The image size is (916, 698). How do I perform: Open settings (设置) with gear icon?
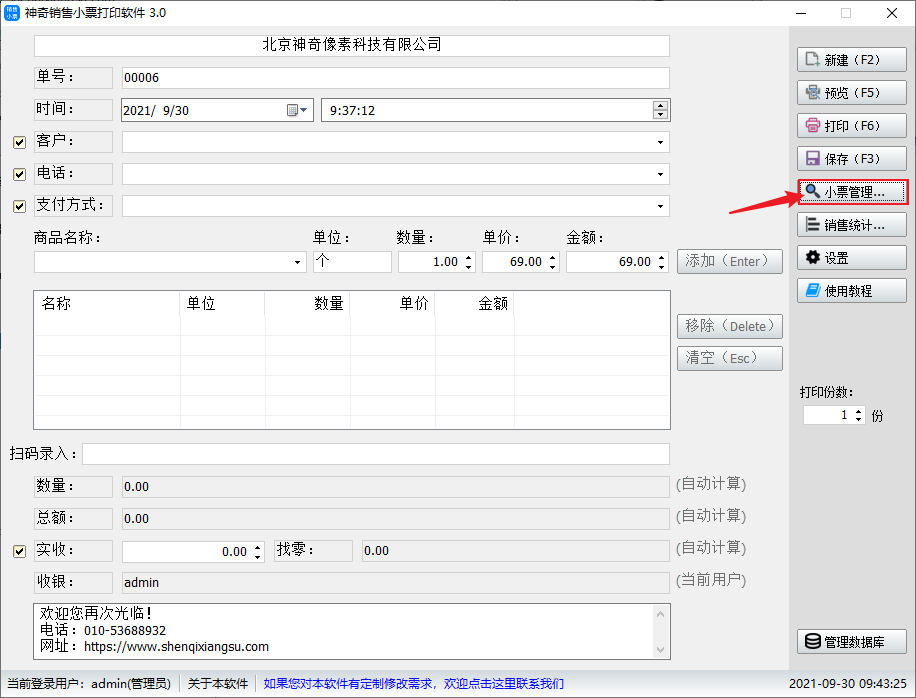(x=851, y=258)
